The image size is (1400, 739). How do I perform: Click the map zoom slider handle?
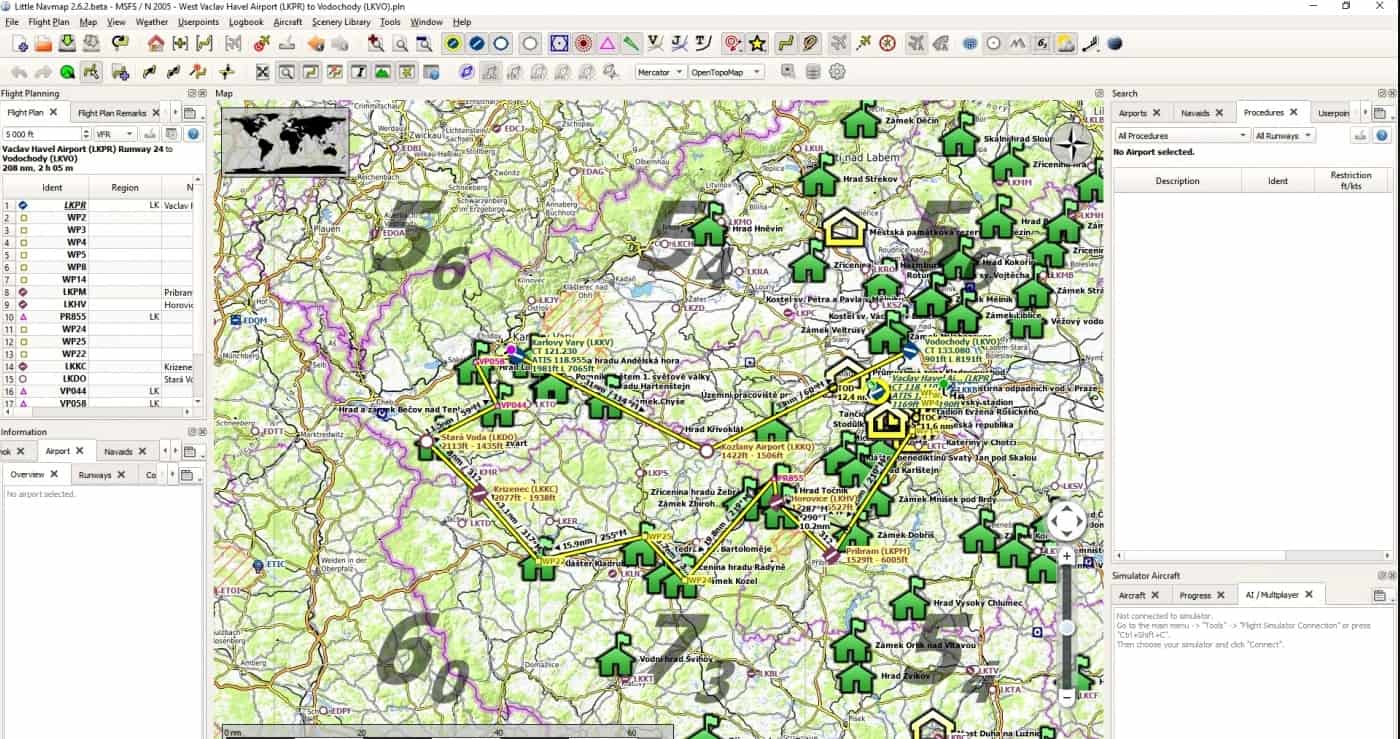click(x=1067, y=627)
